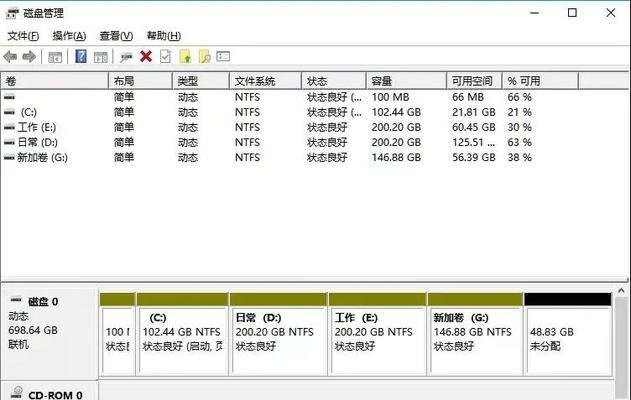Close the Disk Management window
This screenshot has height=400, width=631.
pyautogui.click(x=610, y=13)
